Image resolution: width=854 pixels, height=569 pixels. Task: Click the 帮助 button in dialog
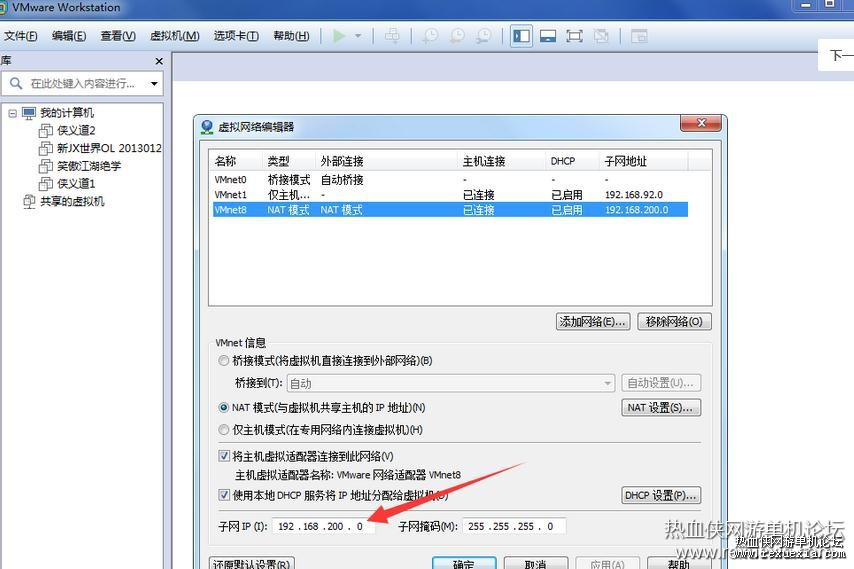[x=679, y=564]
